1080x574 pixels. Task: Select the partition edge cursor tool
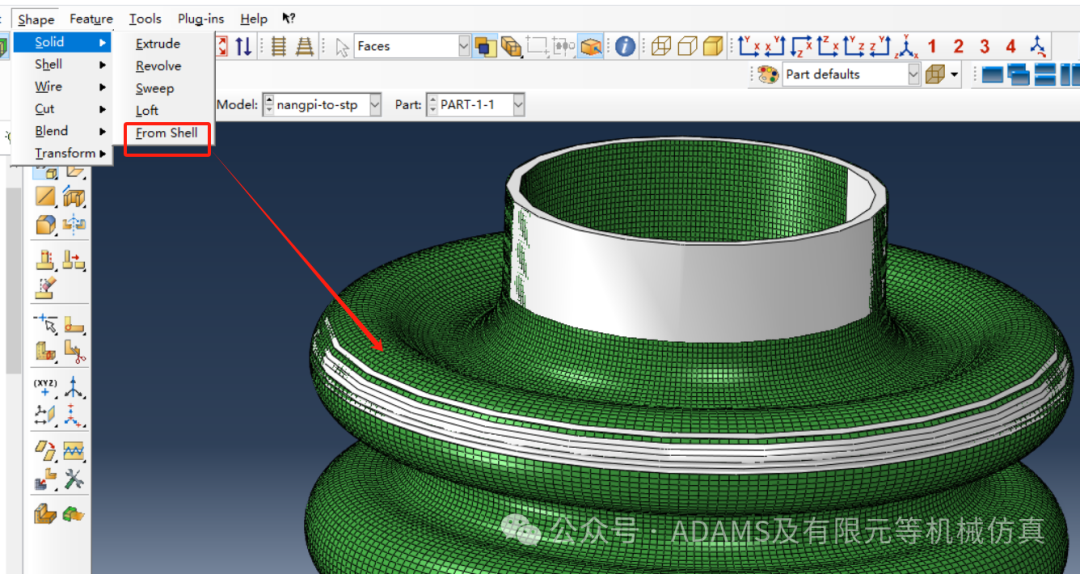(45, 324)
